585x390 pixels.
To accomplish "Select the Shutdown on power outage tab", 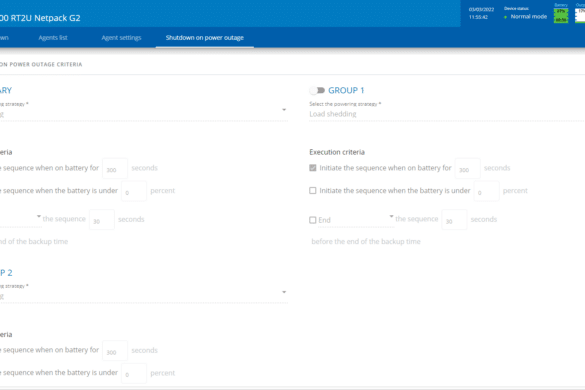I will (x=204, y=38).
